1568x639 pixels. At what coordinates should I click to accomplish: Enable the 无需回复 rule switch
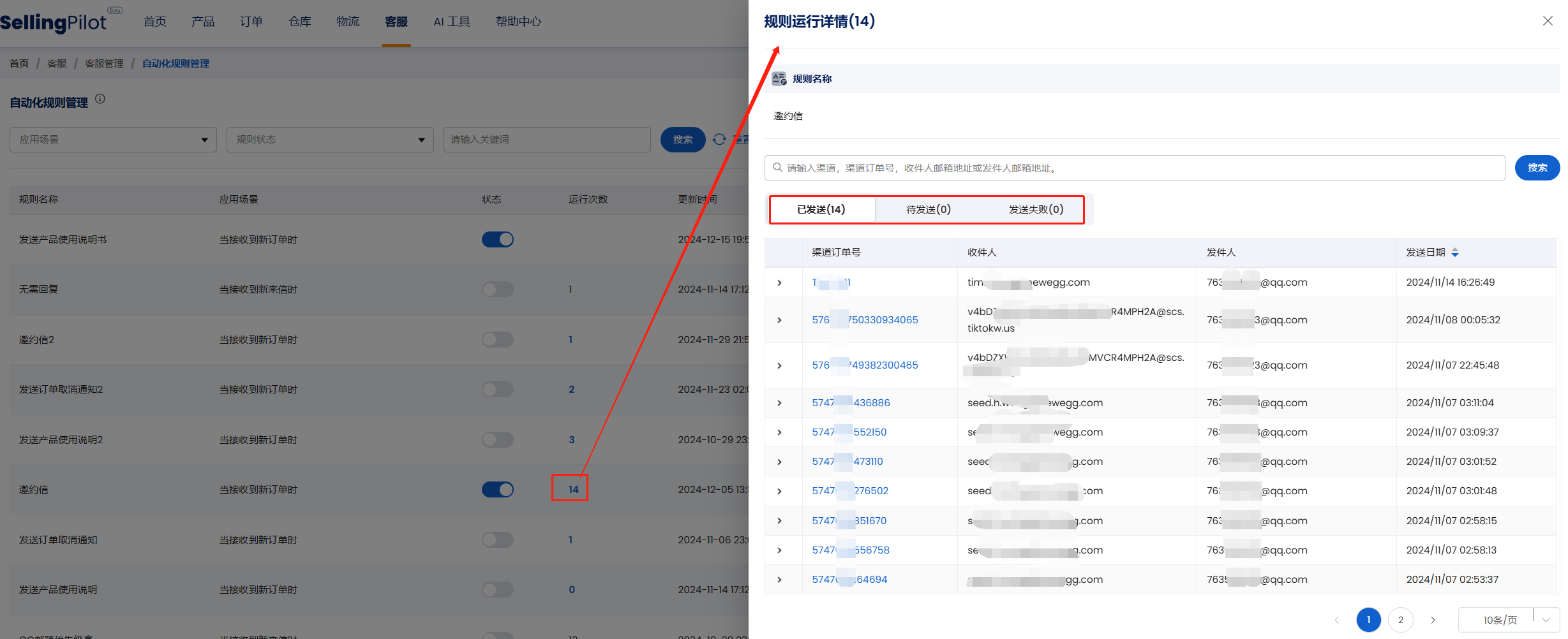pos(497,290)
